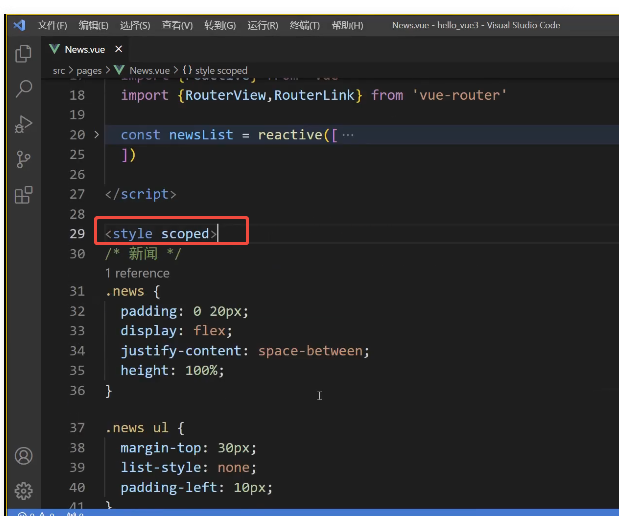Click line number 20 in gutter
This screenshot has height=516, width=619.
point(77,135)
